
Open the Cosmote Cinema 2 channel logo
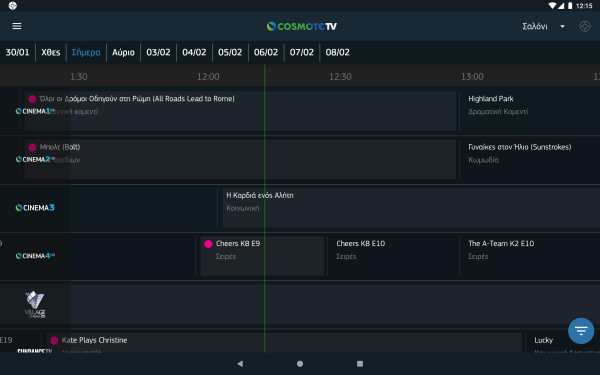pos(35,160)
